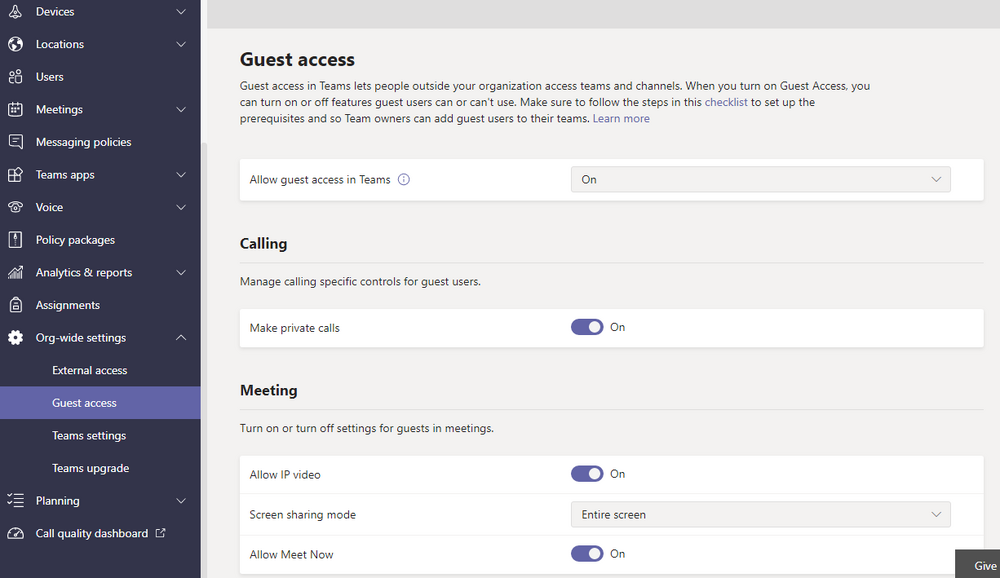Toggle Allow Meet Now off
Screen dimensions: 1000x578
click(x=587, y=554)
